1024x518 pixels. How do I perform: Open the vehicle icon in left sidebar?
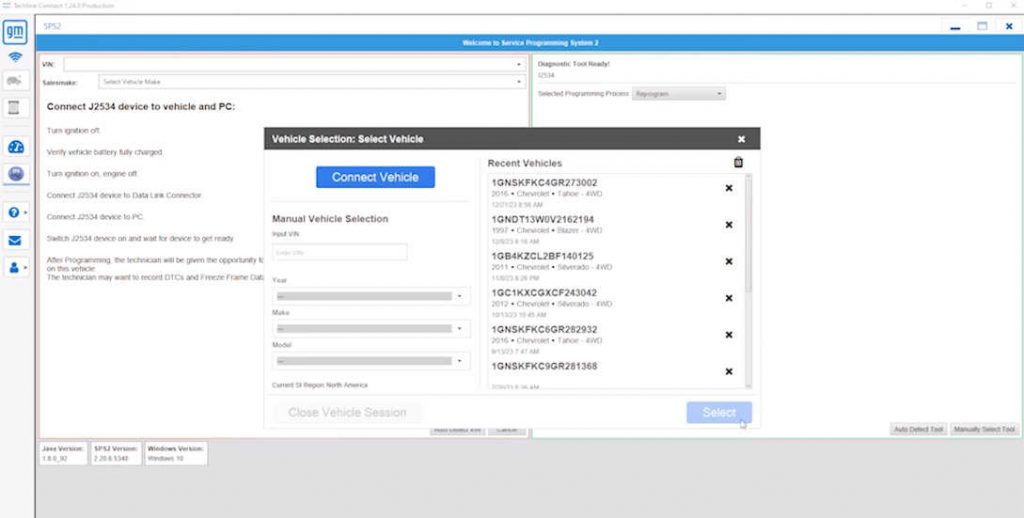15,80
